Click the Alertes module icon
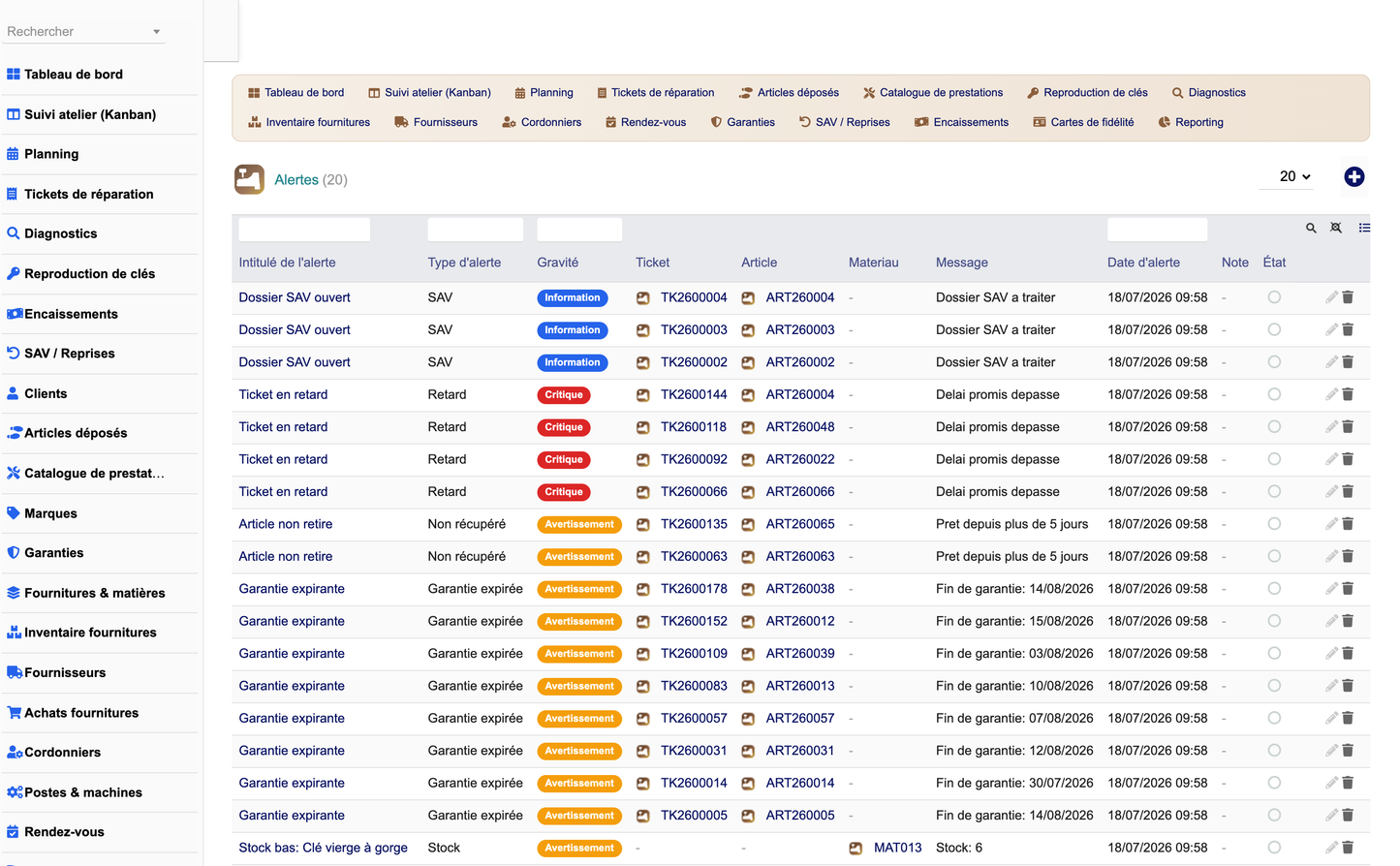 (x=249, y=179)
